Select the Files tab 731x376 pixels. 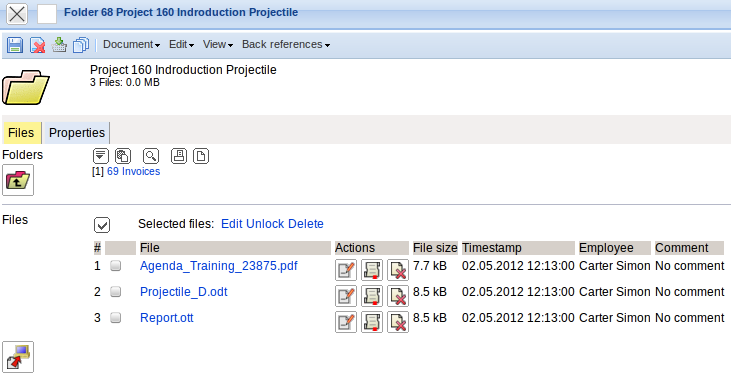coord(21,133)
